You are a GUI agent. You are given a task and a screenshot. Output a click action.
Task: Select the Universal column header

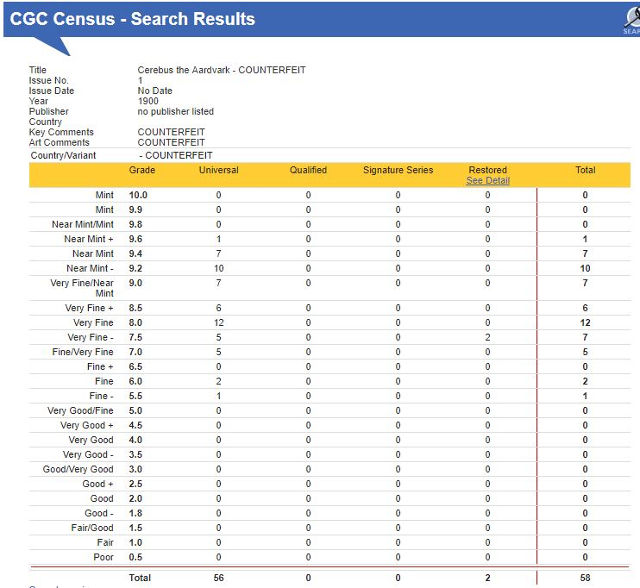(218, 170)
